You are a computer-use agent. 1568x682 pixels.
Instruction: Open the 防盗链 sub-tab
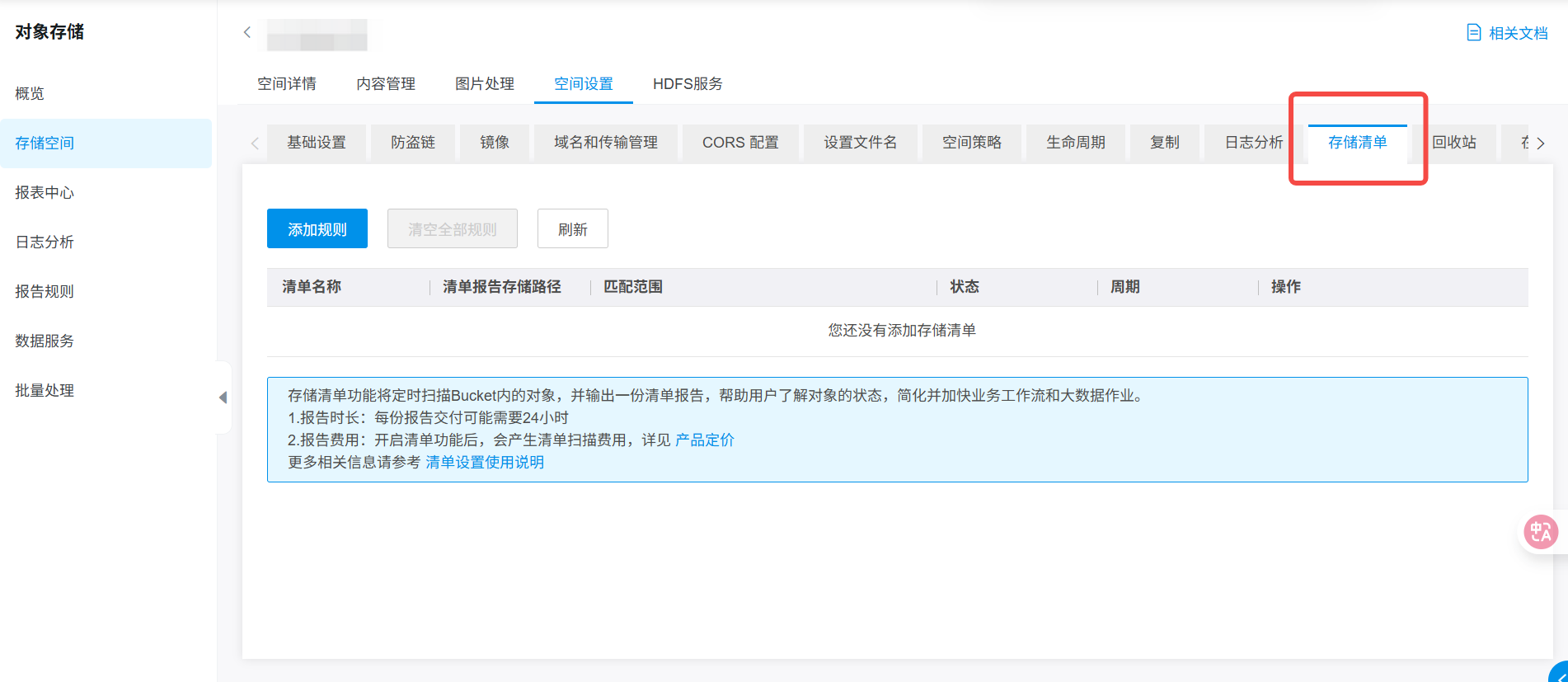pyautogui.click(x=412, y=143)
